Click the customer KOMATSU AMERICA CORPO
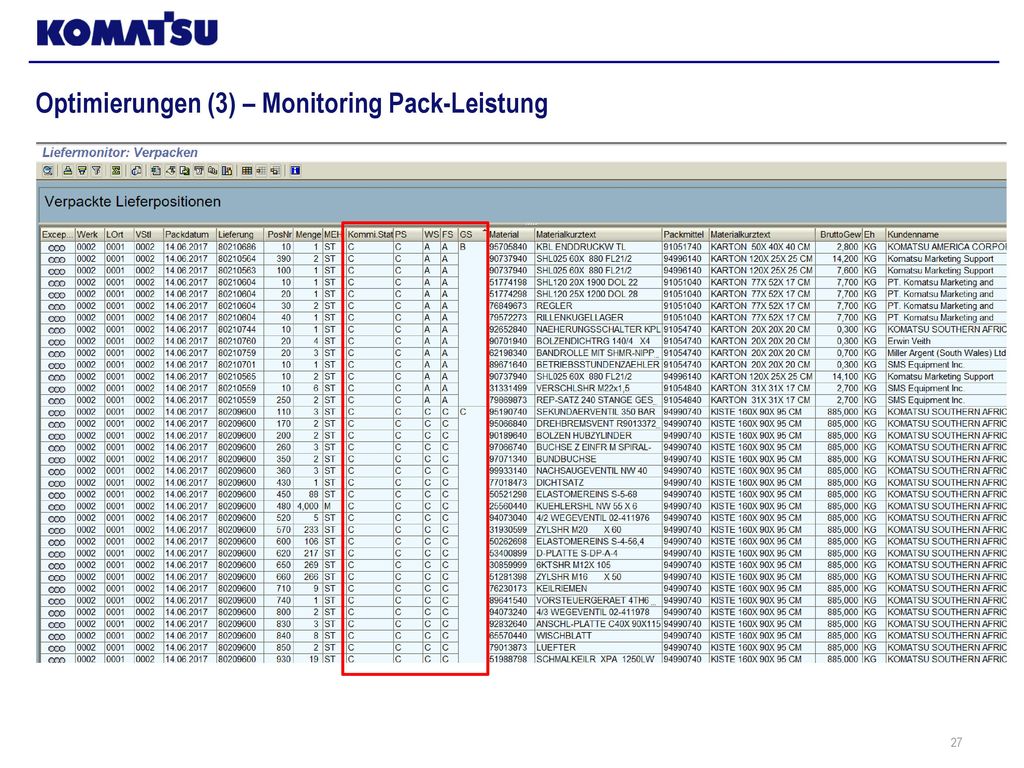This screenshot has width=1024, height=768. (x=946, y=248)
